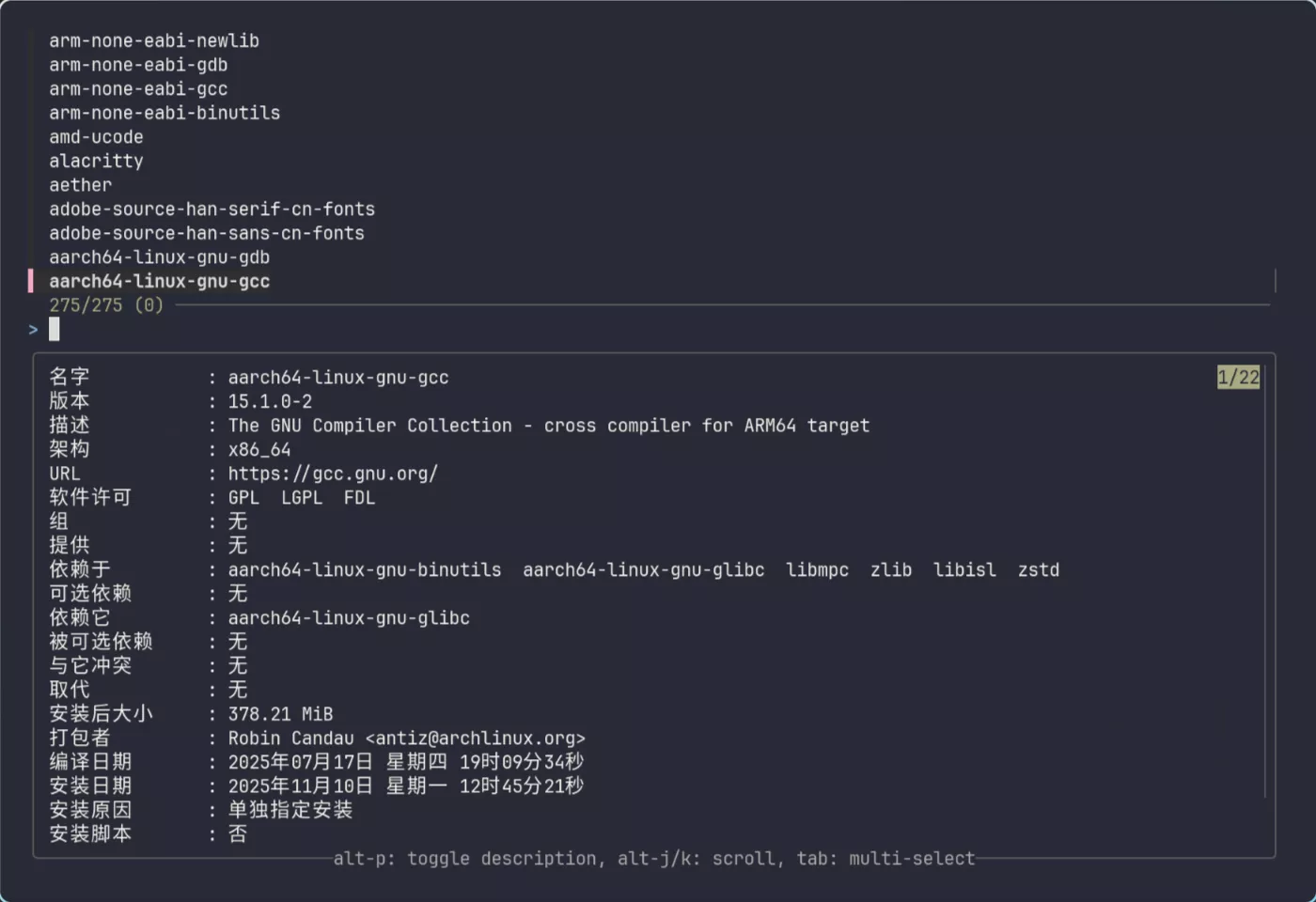Choose adobe-source-han-serif-cn-fonts entry
The image size is (1316, 902).
tap(211, 209)
